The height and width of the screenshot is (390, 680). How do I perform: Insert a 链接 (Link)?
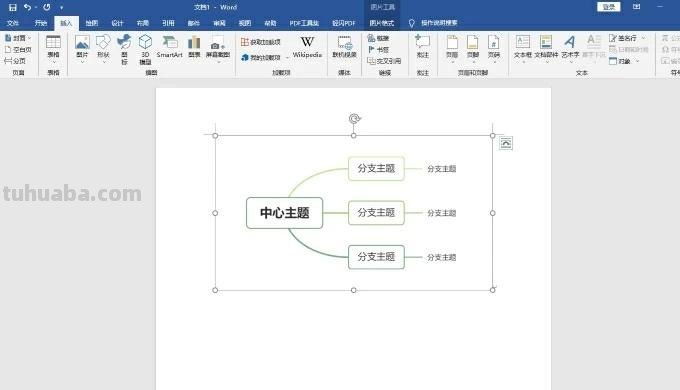pyautogui.click(x=378, y=38)
